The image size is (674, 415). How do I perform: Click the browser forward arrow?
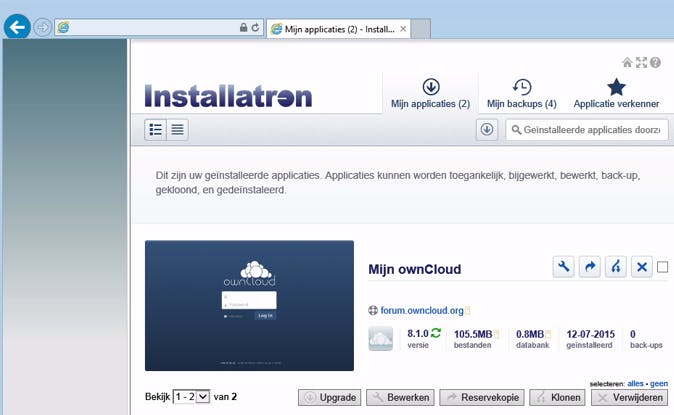[x=43, y=28]
